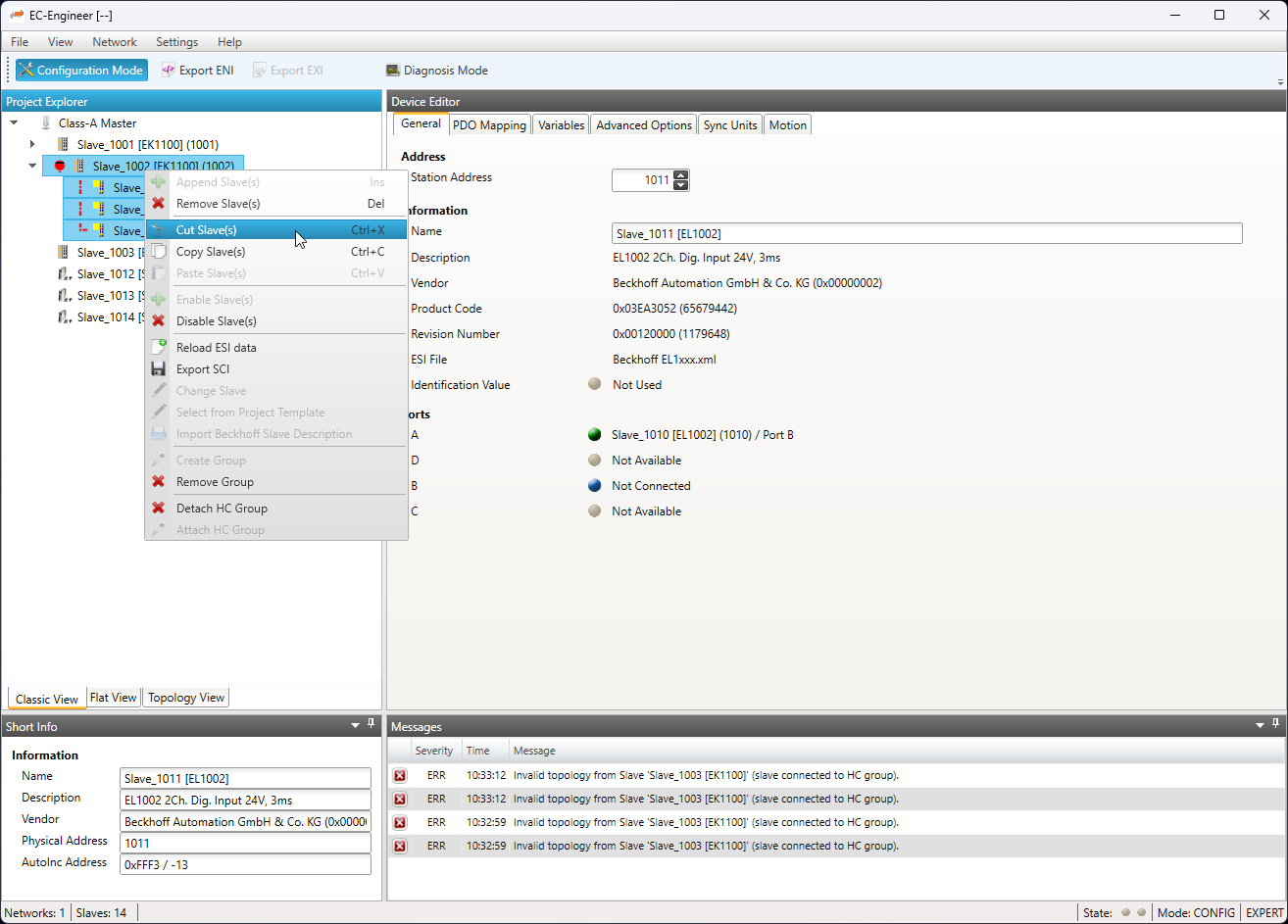Image resolution: width=1288 pixels, height=924 pixels.
Task: Select Cut Slave(s) from context menu
Action: (x=206, y=230)
